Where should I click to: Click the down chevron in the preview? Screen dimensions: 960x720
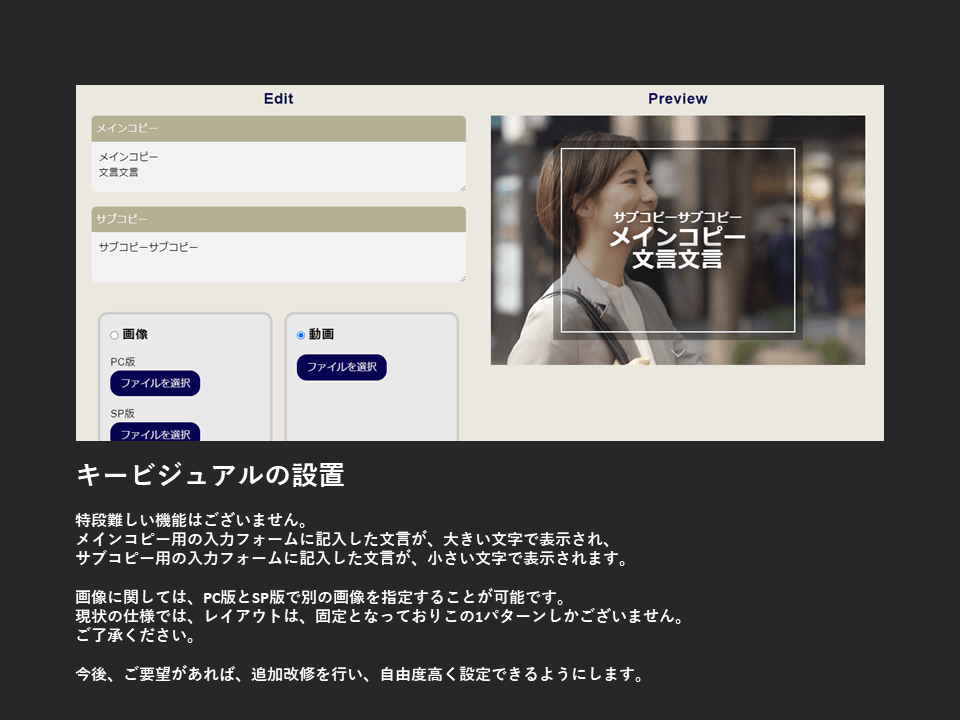(677, 352)
